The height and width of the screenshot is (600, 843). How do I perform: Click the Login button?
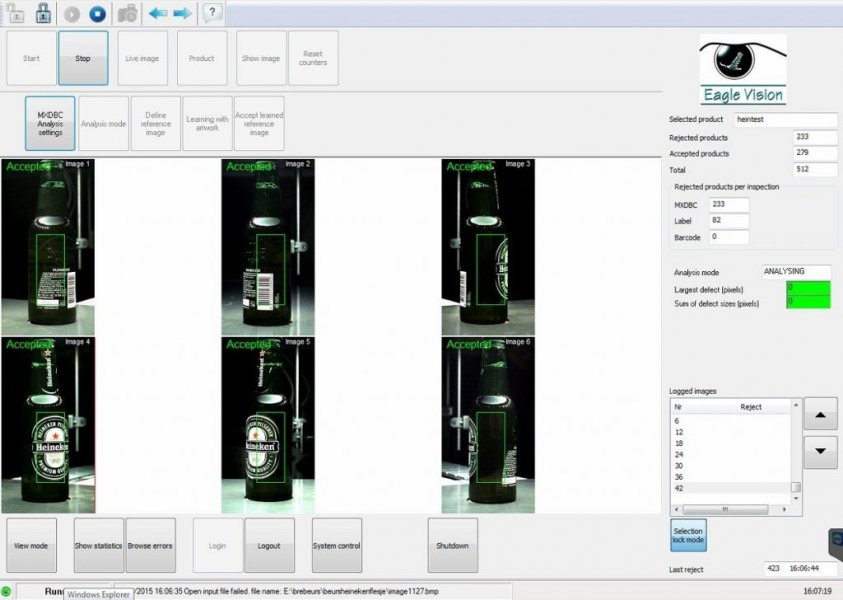click(217, 546)
